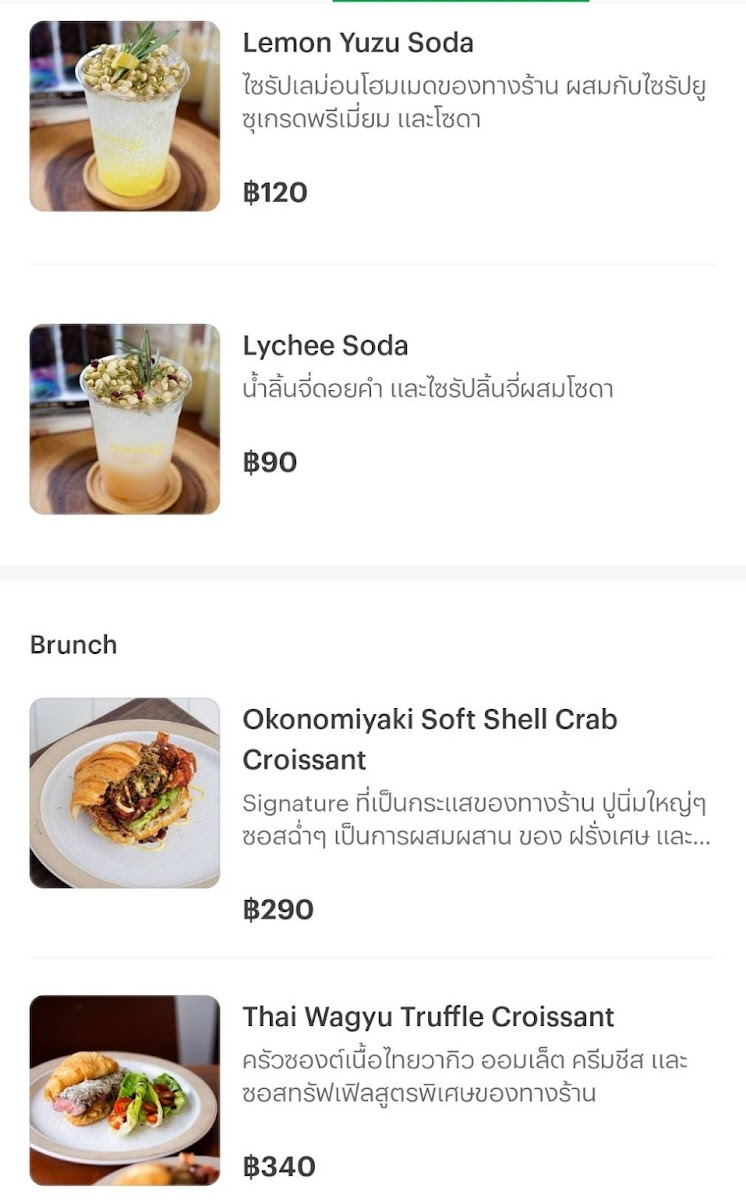The image size is (746, 1200).
Task: Click the ฿290 price label
Action: coord(278,910)
